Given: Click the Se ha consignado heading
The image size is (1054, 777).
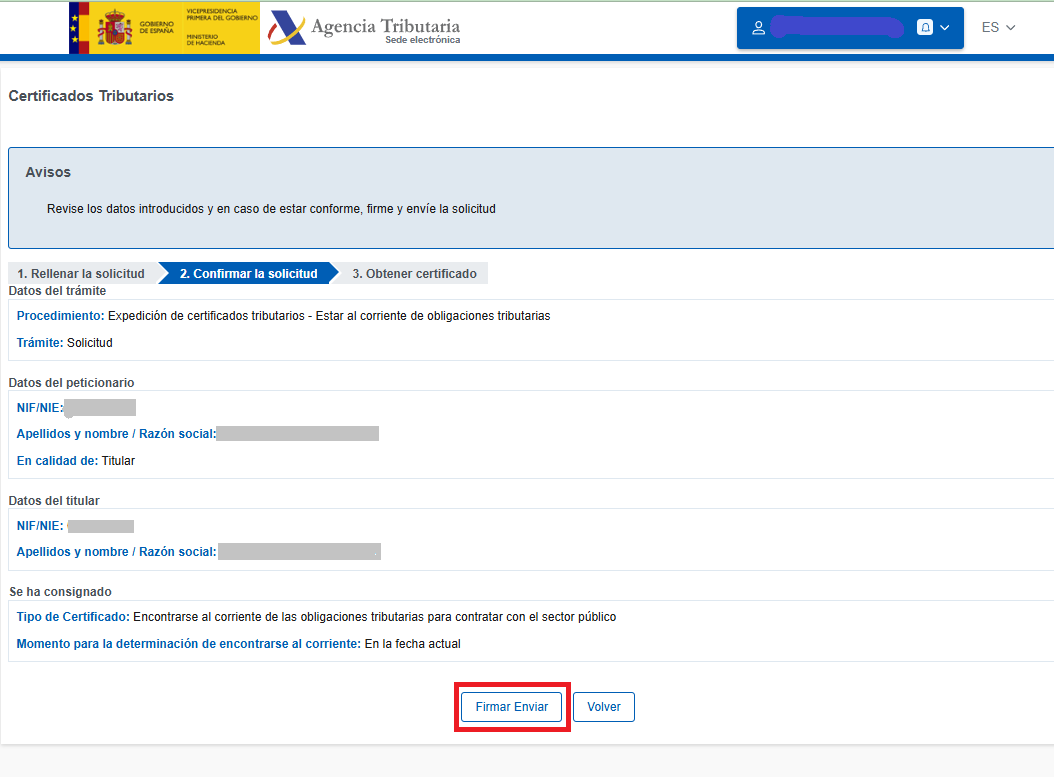Looking at the screenshot, I should (x=60, y=591).
